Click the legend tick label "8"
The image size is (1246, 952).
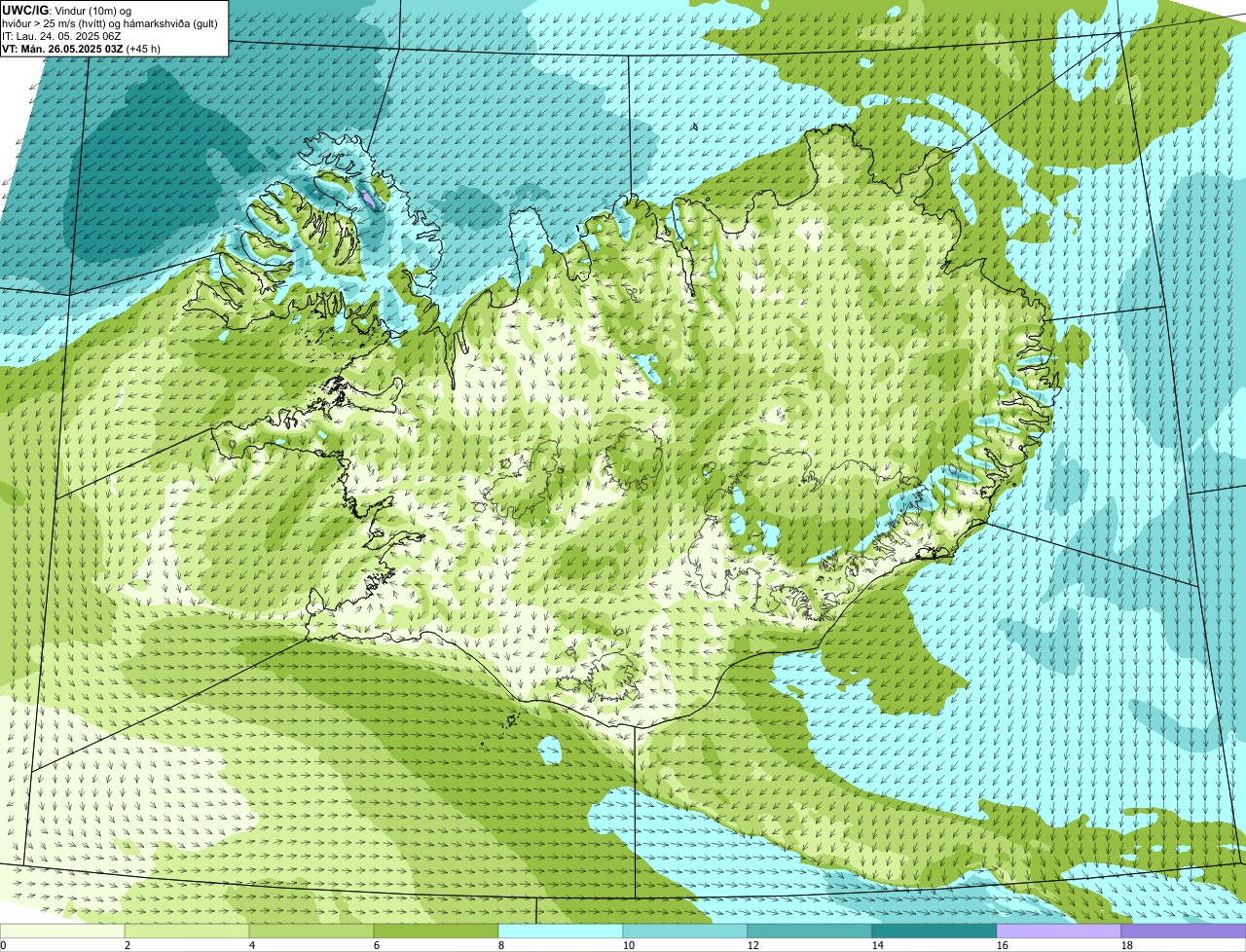[x=500, y=945]
